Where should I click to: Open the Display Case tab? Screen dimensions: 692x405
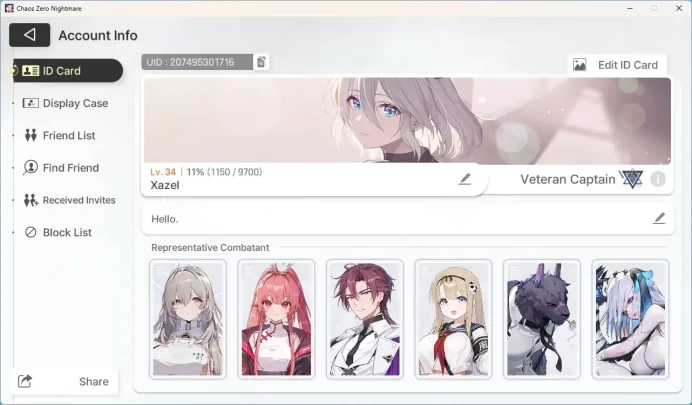click(x=65, y=103)
